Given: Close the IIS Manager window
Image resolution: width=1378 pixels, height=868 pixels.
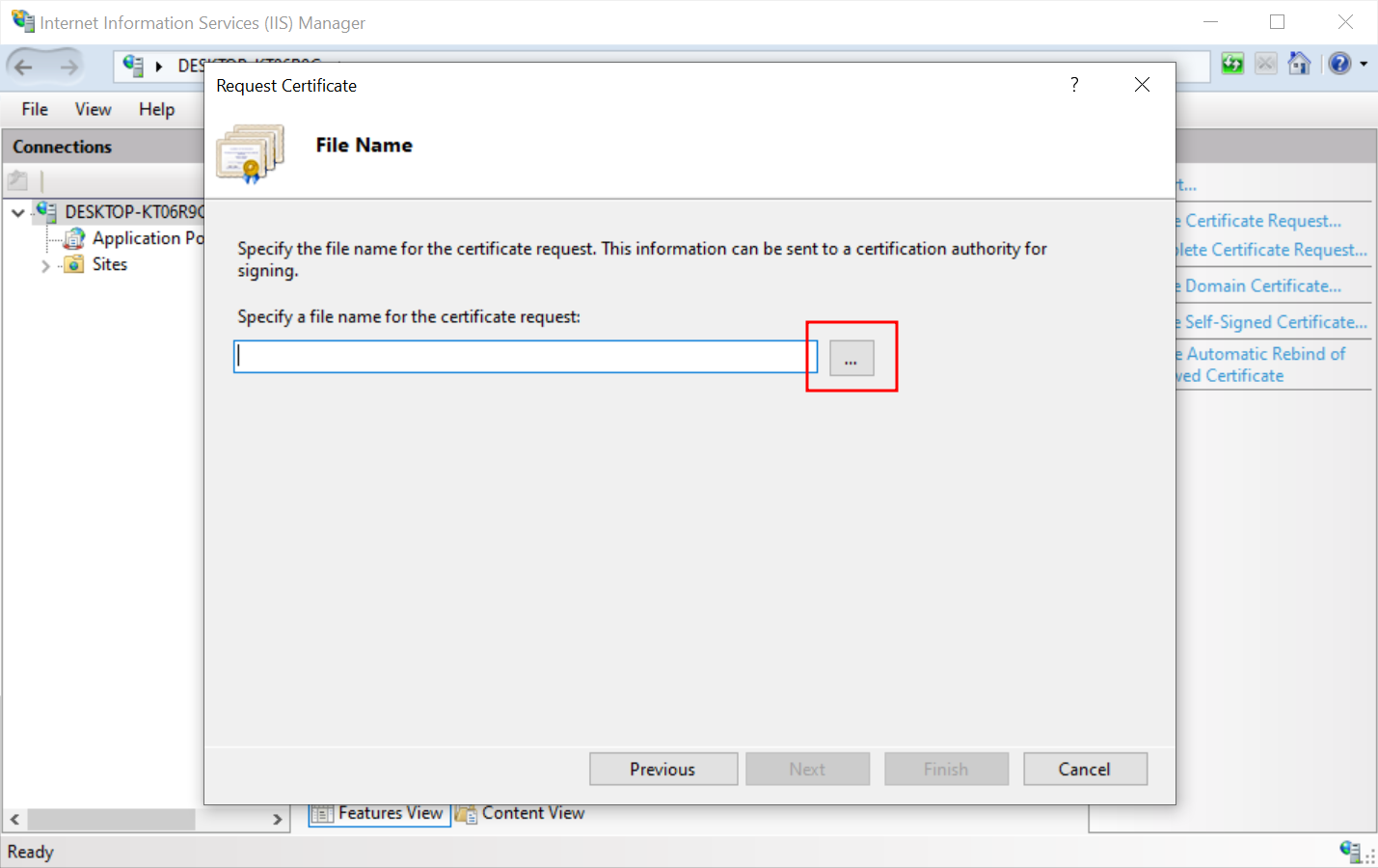Looking at the screenshot, I should [x=1345, y=22].
